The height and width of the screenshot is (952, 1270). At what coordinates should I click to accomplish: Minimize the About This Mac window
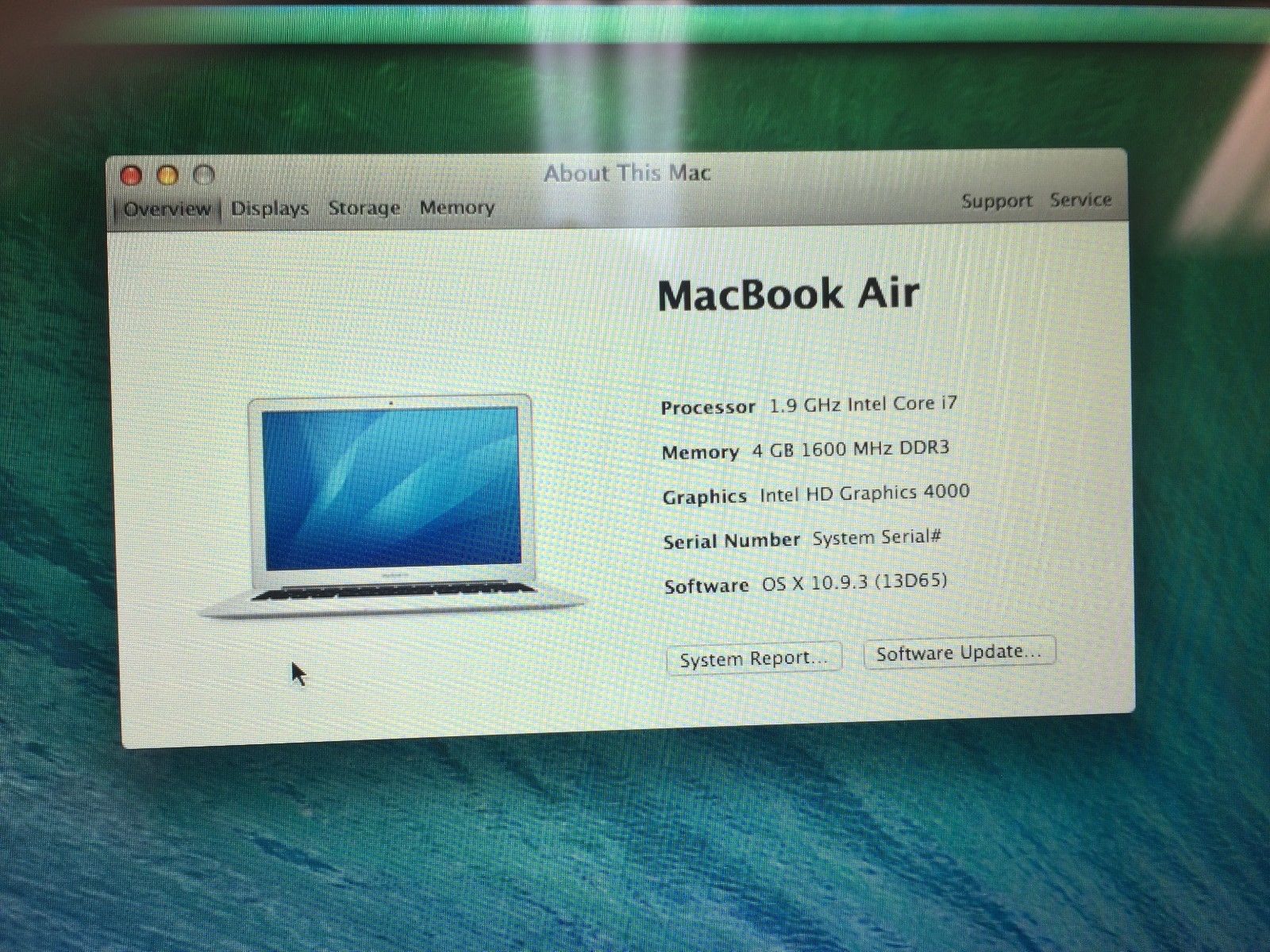(x=167, y=175)
